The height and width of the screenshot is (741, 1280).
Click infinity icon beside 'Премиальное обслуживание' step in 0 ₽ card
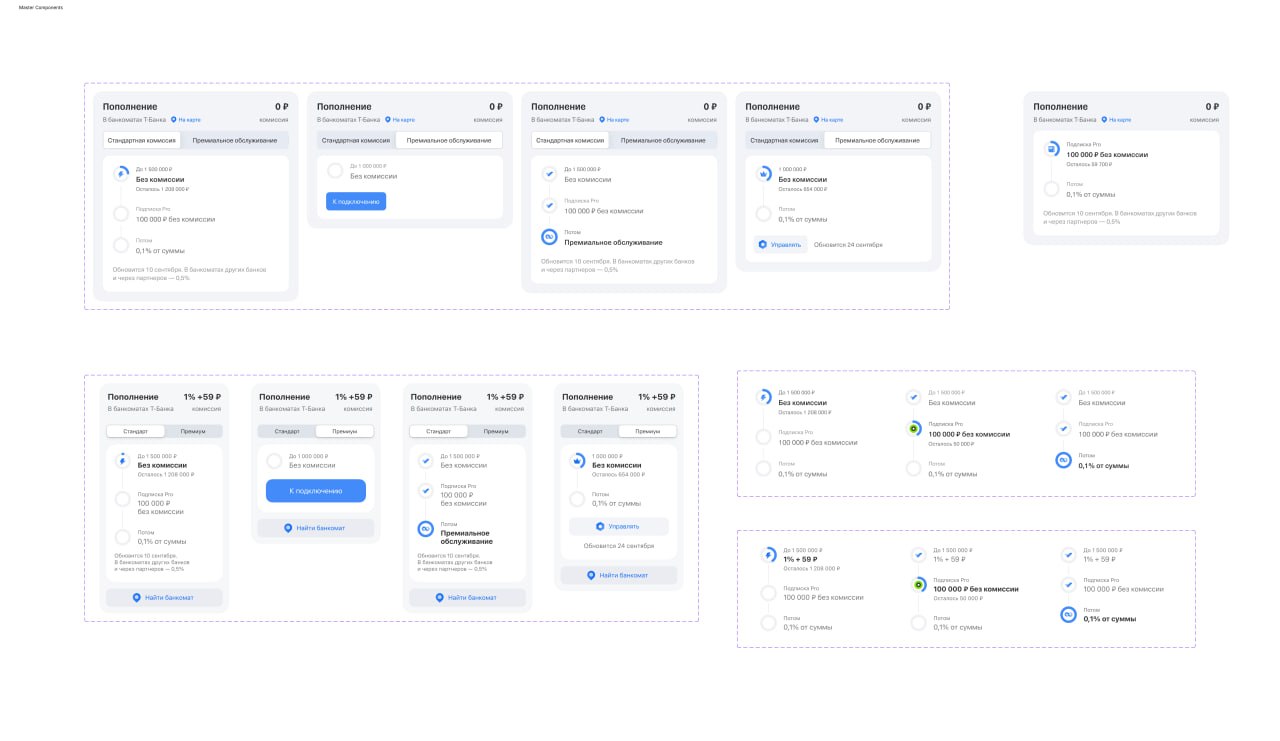549,237
